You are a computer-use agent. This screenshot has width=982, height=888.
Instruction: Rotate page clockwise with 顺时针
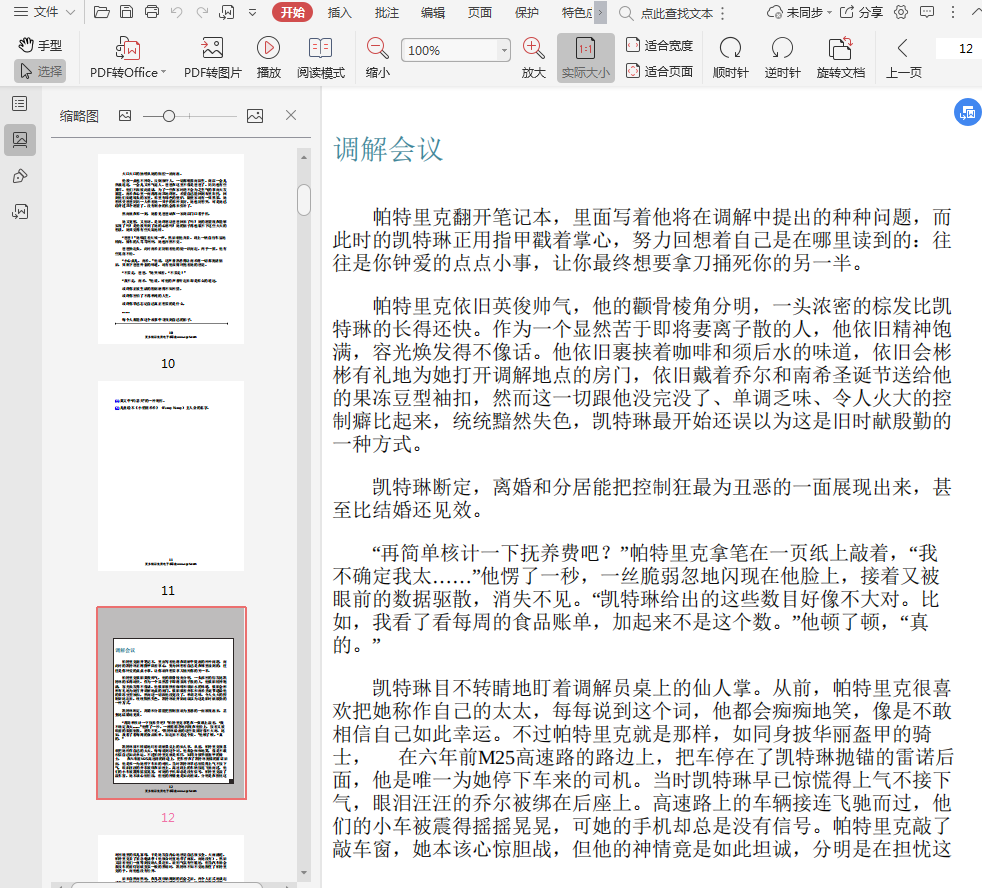click(730, 48)
